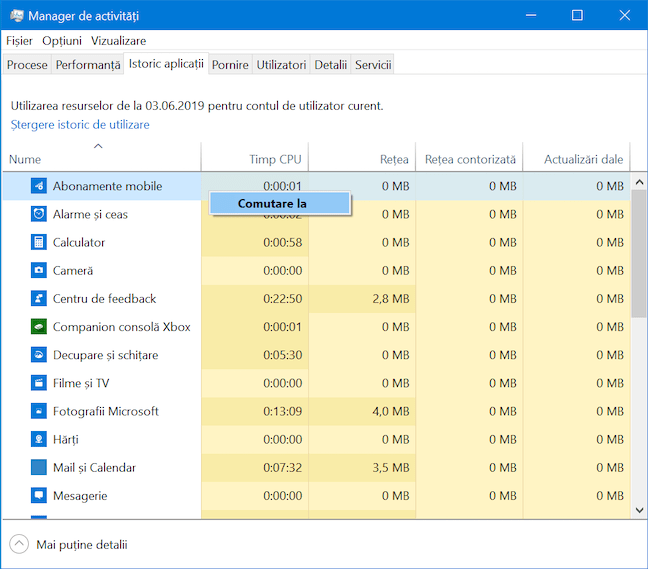
Task: Click the scrollbar down arrow
Action: click(x=639, y=510)
